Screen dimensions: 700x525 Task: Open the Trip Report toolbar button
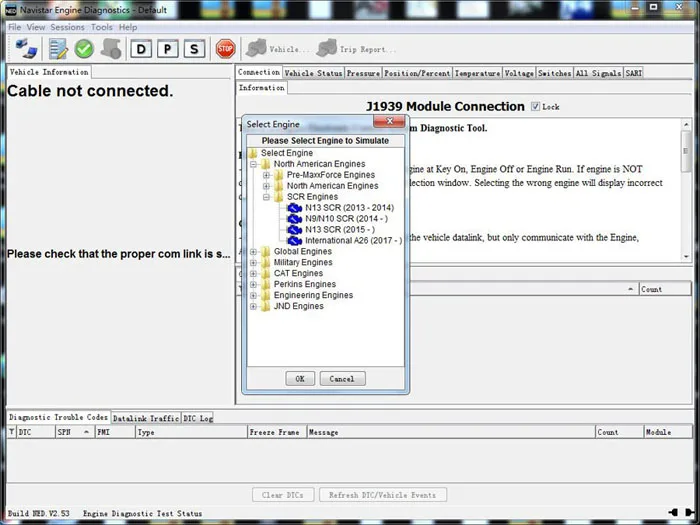(356, 49)
